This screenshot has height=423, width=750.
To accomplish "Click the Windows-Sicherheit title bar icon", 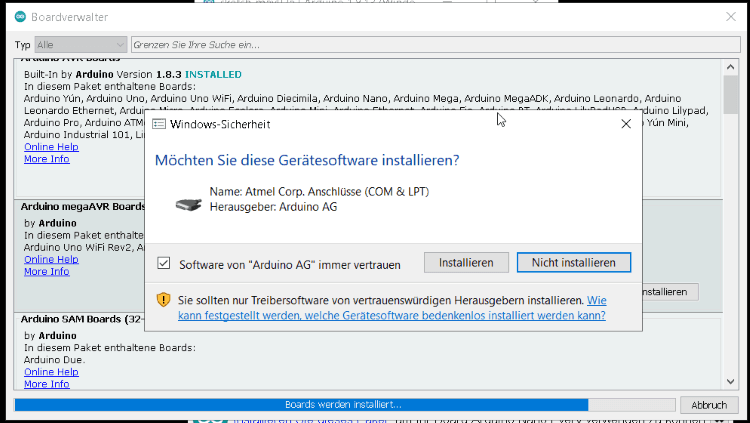I will click(x=159, y=124).
